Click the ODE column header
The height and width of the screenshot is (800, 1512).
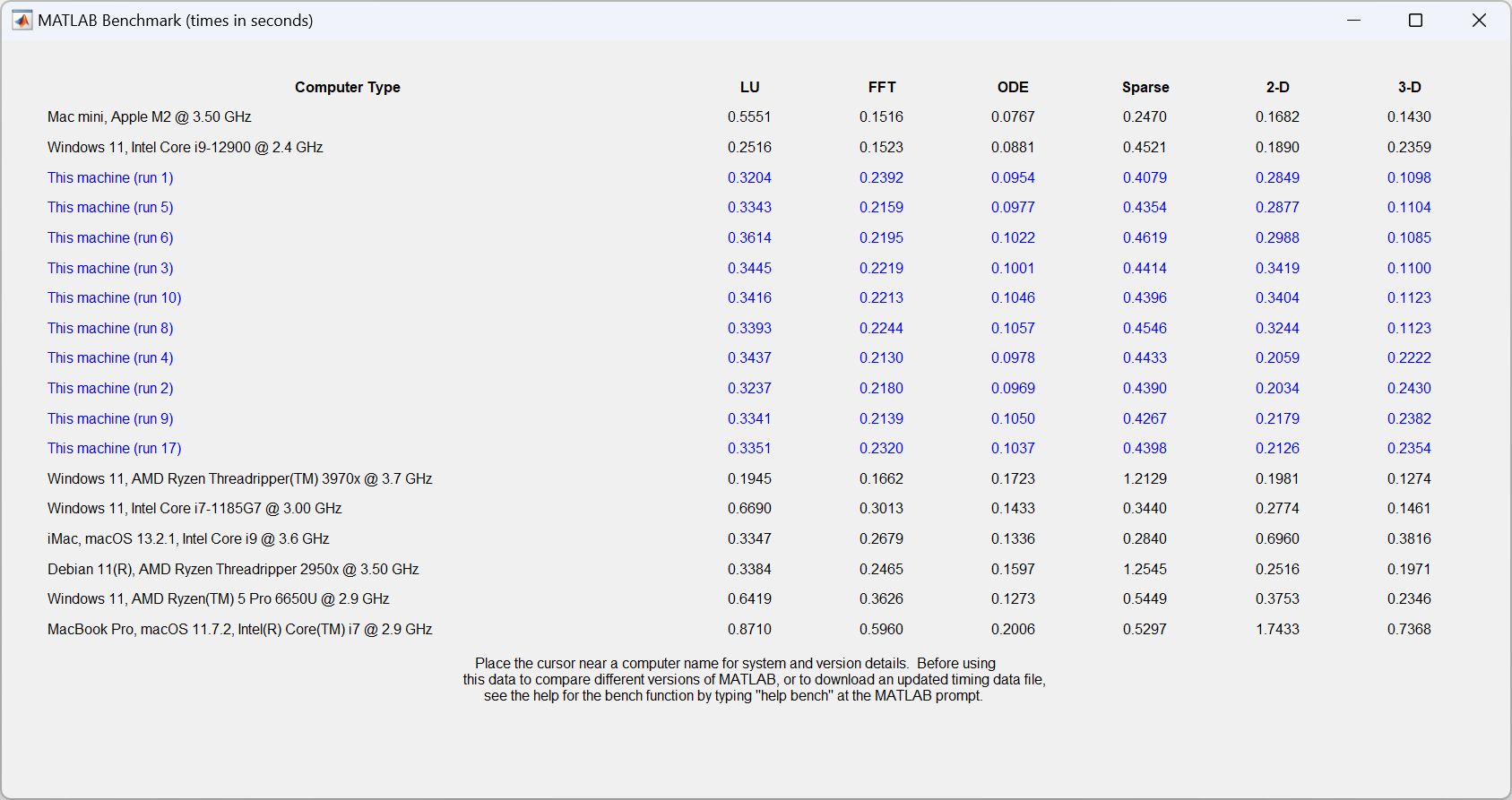(1014, 87)
